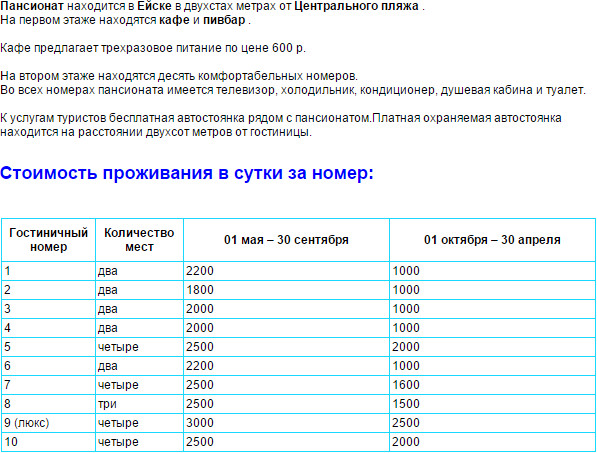Click the Гостиничный номер column header
Image resolution: width=597 pixels, height=453 pixels.
48,240
